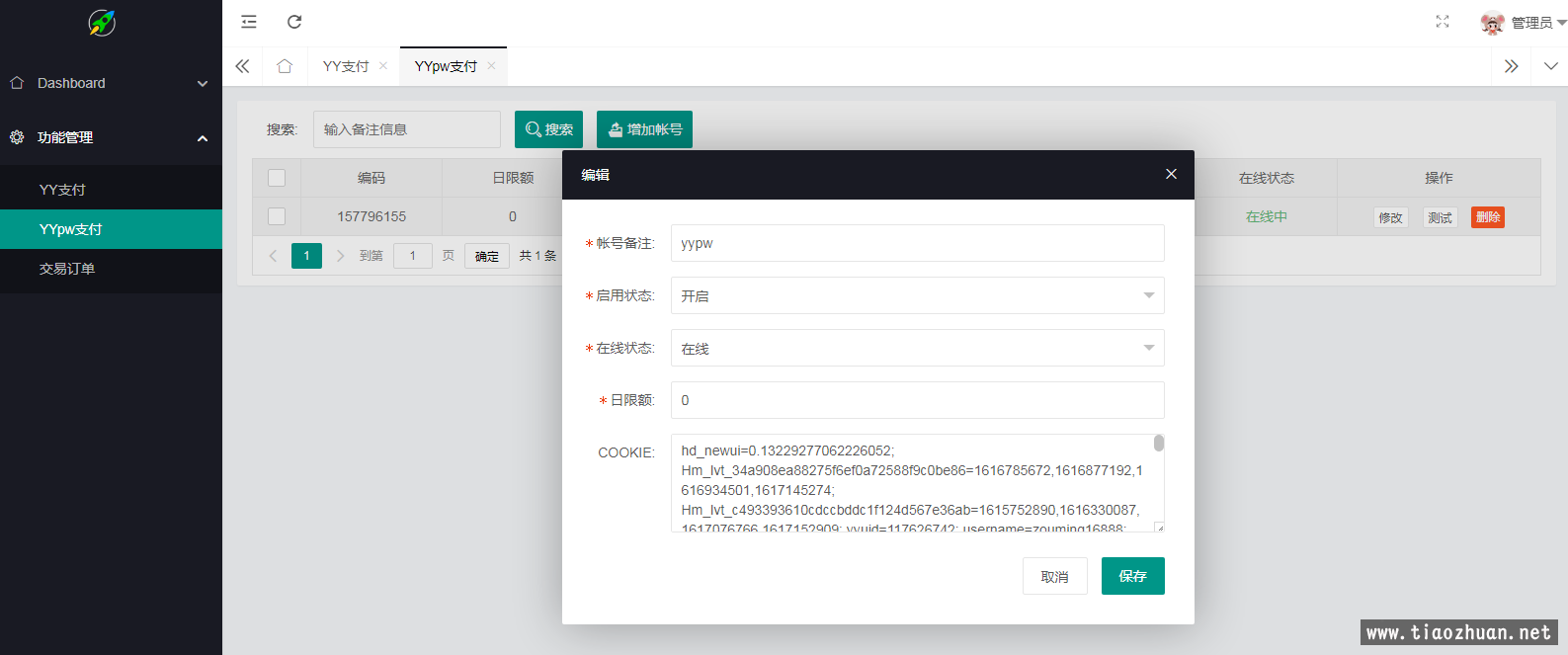The height and width of the screenshot is (655, 1568).
Task: Check the select-all checkbox in table header
Action: [277, 178]
